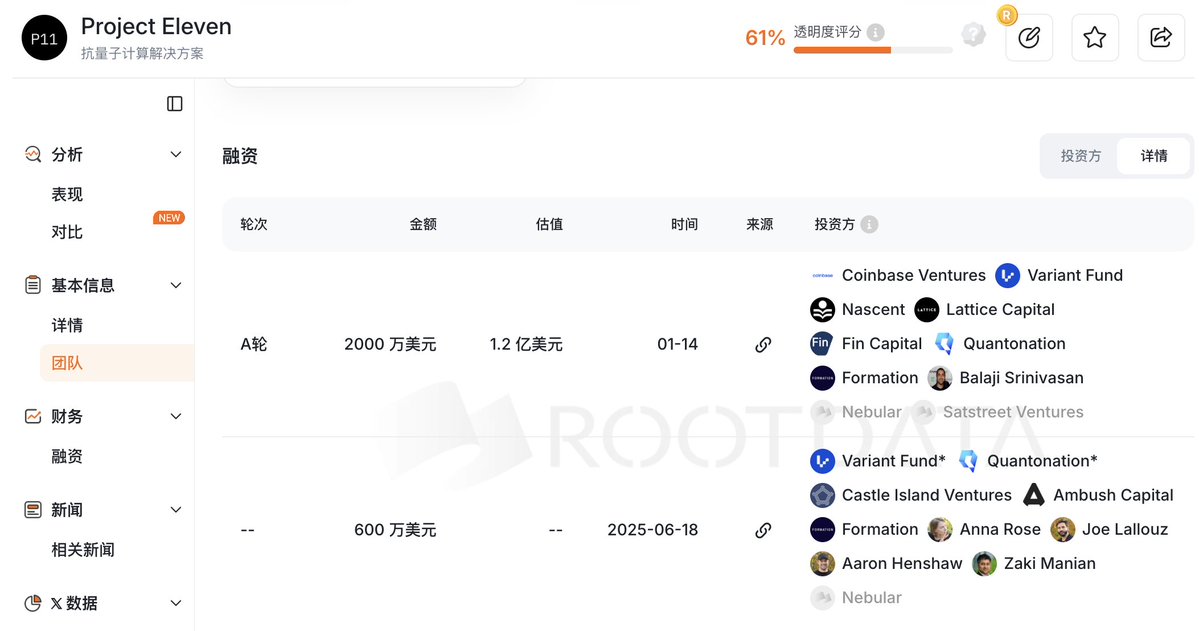This screenshot has width=1199, height=631.
Task: Click Joe Lallouz avatar
Action: [1062, 529]
